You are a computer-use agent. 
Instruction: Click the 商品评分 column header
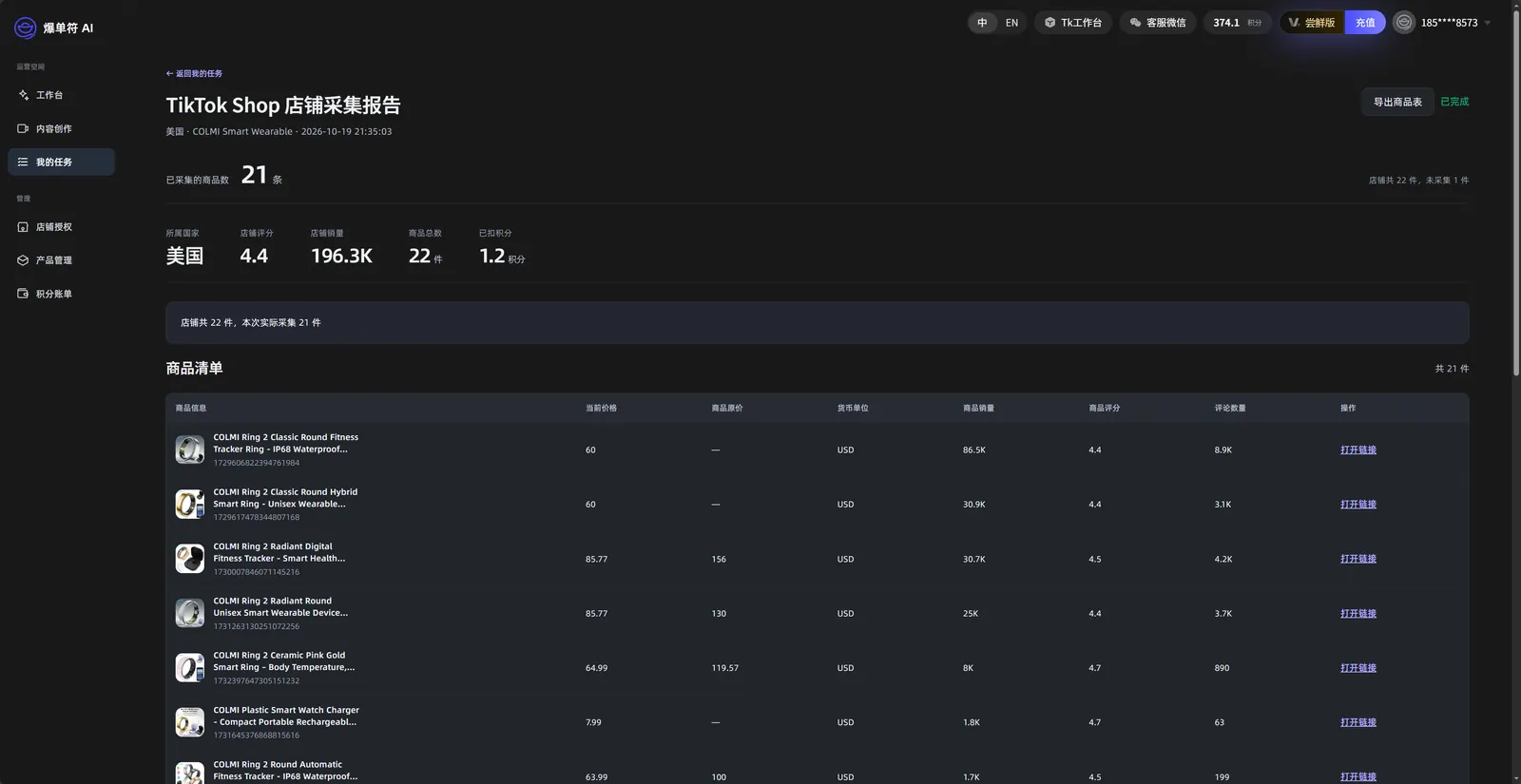[x=1105, y=408]
